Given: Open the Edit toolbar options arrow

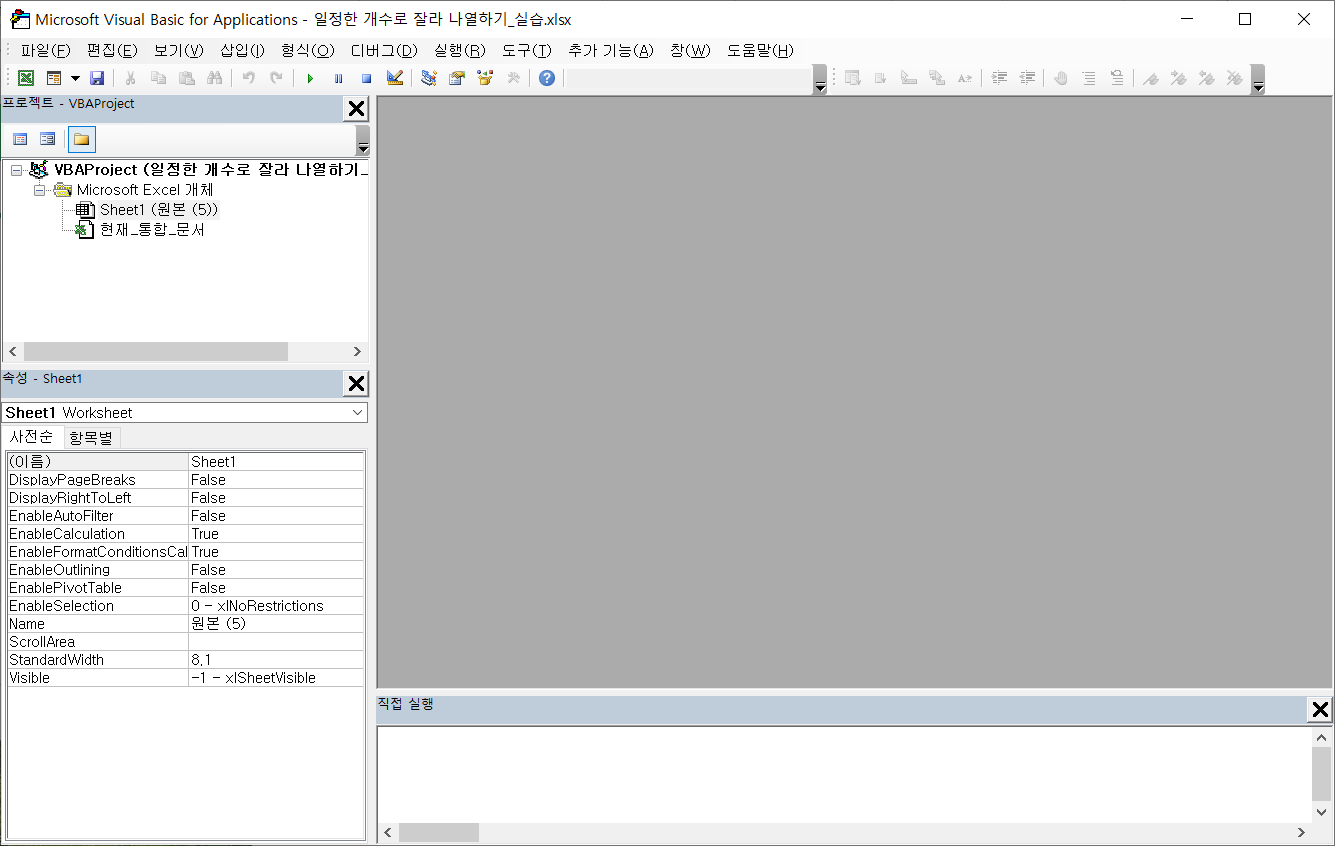Looking at the screenshot, I should click(1258, 80).
